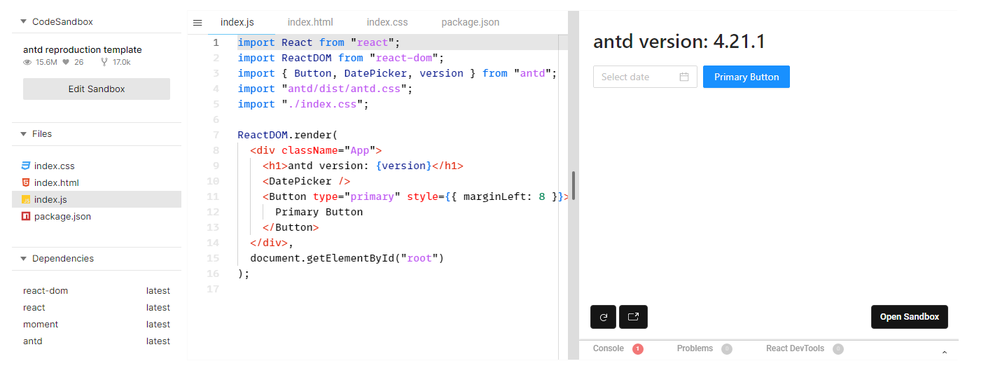Image resolution: width=1000 pixels, height=381 pixels.
Task: Click the React DevTools count badge
Action: 838,349
